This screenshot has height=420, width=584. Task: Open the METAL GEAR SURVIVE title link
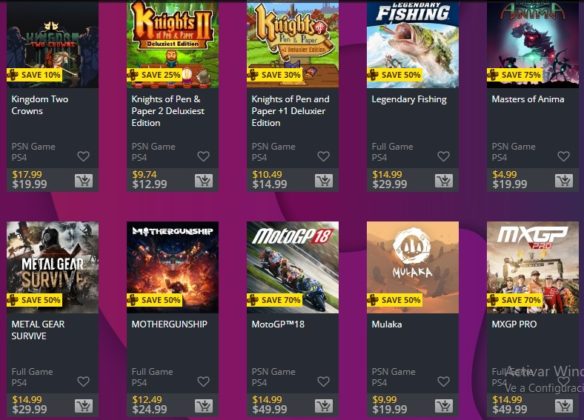coord(38,330)
